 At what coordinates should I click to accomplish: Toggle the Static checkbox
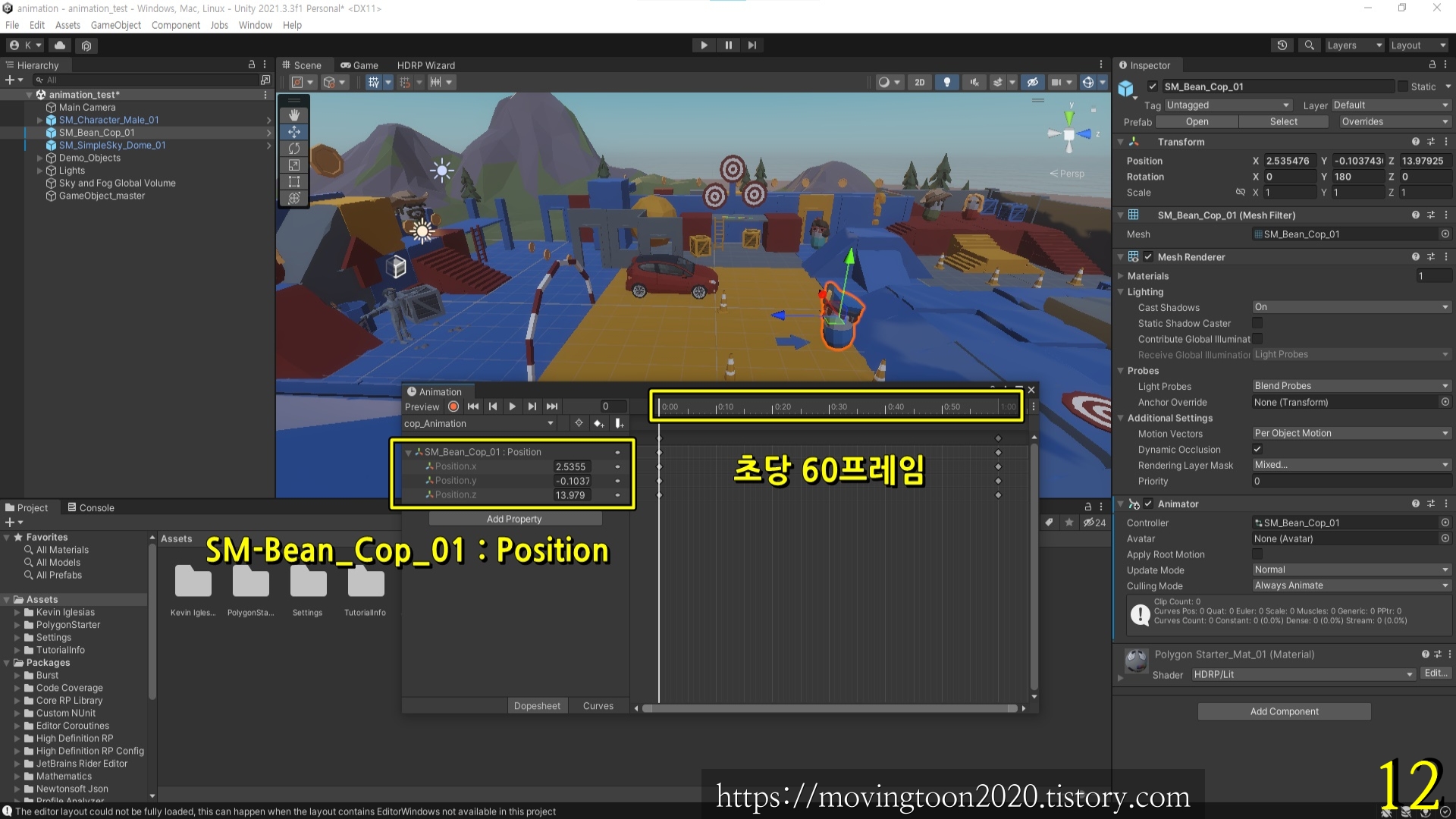coord(1403,86)
